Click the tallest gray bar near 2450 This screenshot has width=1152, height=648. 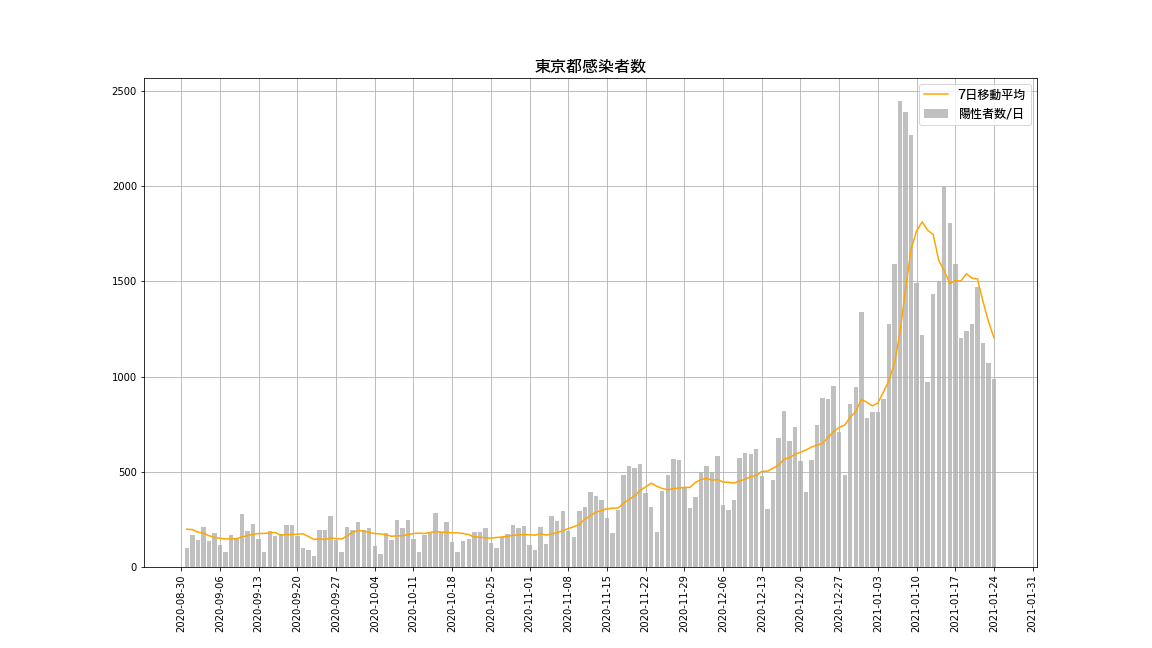(900, 334)
